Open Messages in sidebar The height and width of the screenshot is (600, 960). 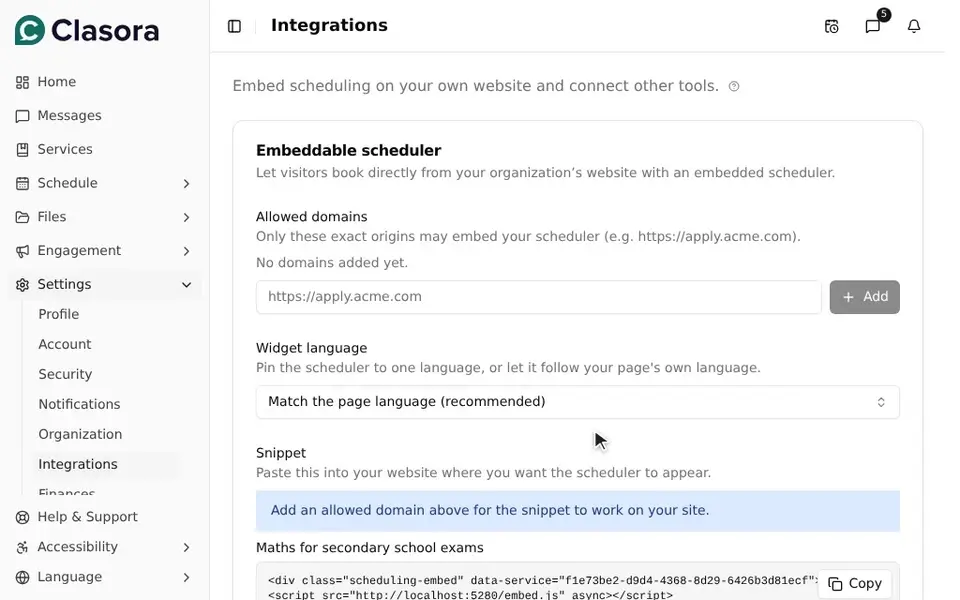pyautogui.click(x=104, y=118)
